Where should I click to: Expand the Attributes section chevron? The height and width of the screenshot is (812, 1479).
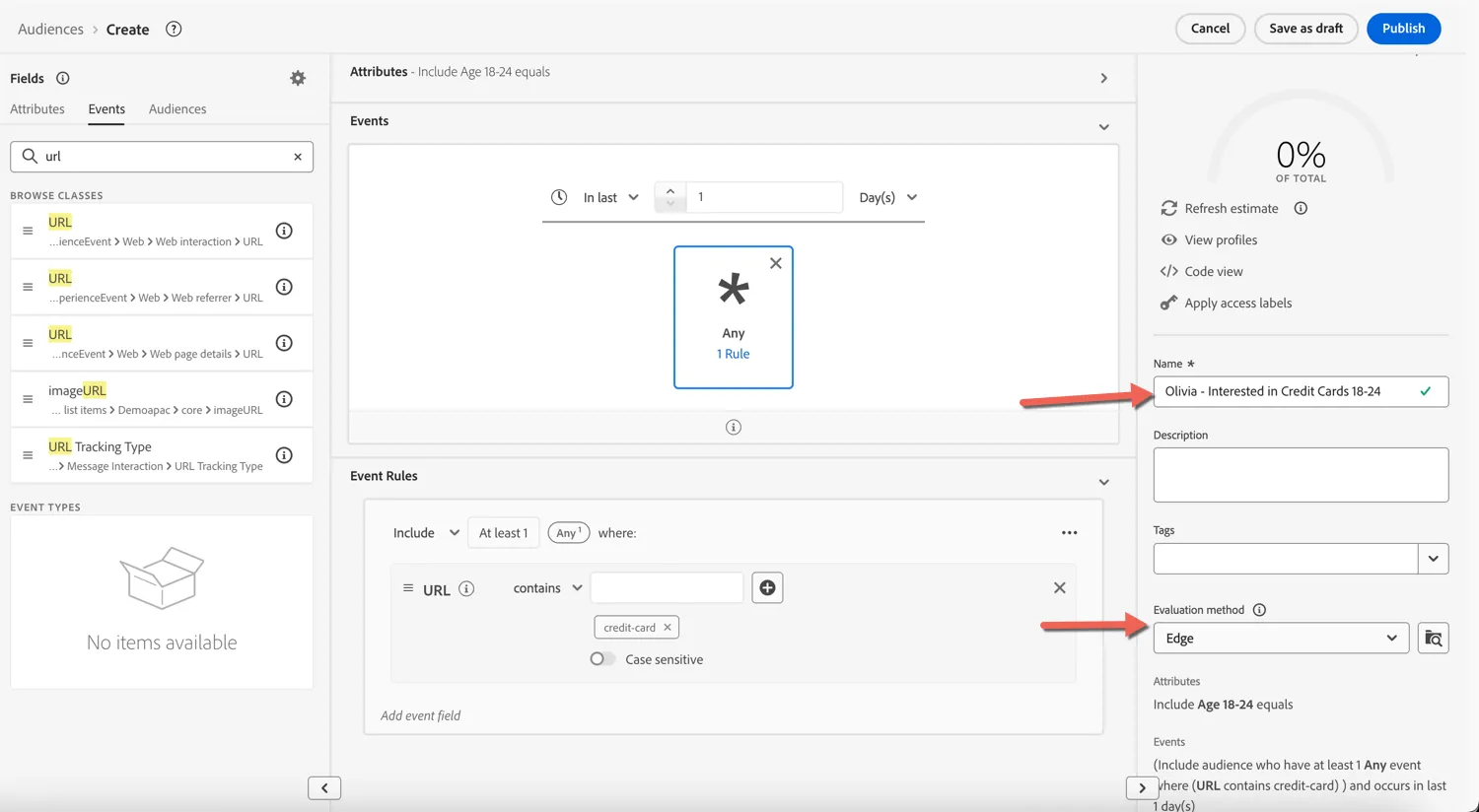pyautogui.click(x=1104, y=78)
